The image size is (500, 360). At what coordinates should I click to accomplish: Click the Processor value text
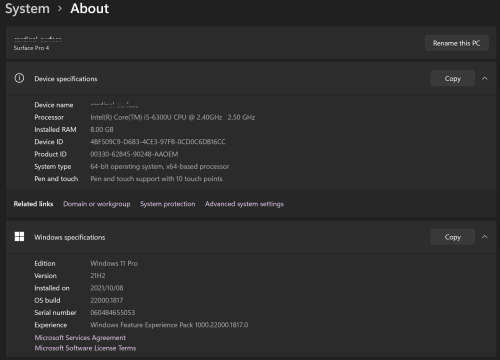coord(173,117)
